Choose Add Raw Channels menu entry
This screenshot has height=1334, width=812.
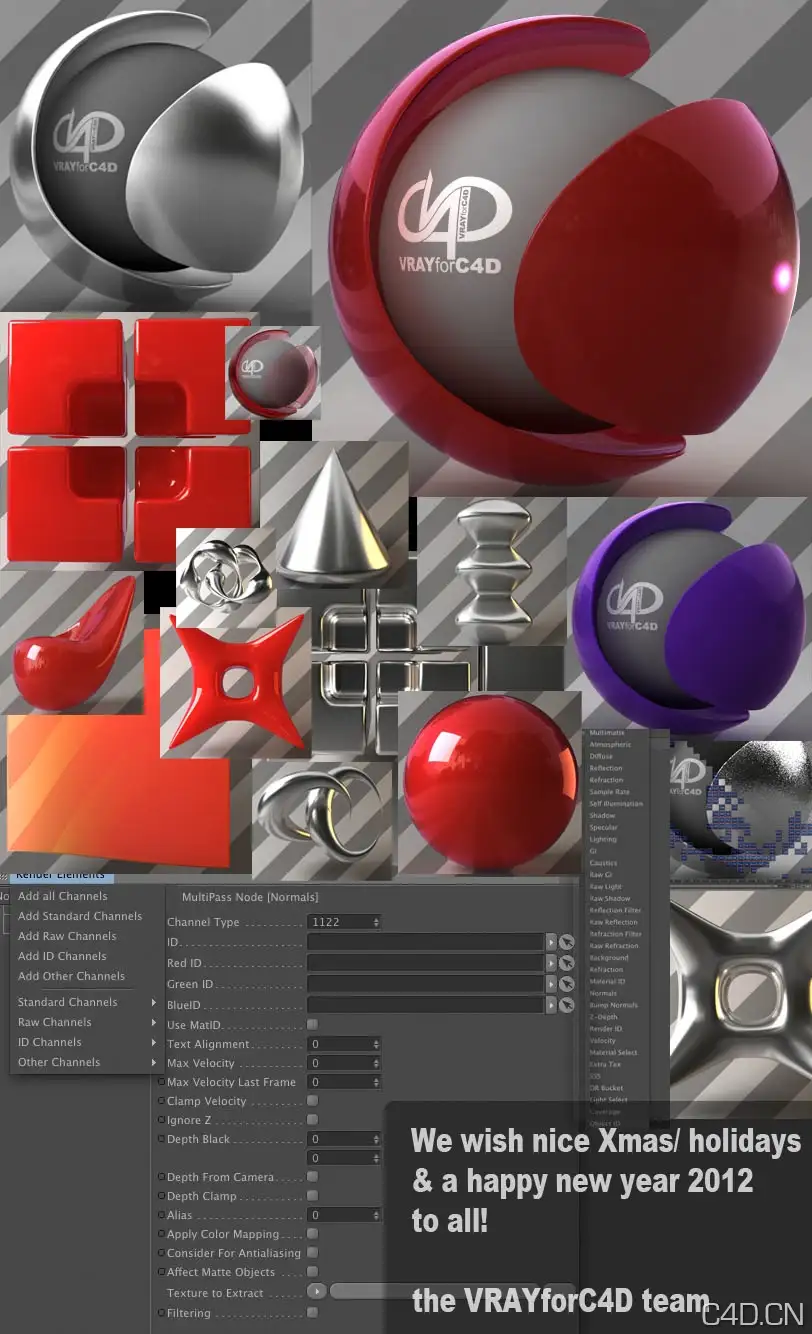pyautogui.click(x=67, y=936)
